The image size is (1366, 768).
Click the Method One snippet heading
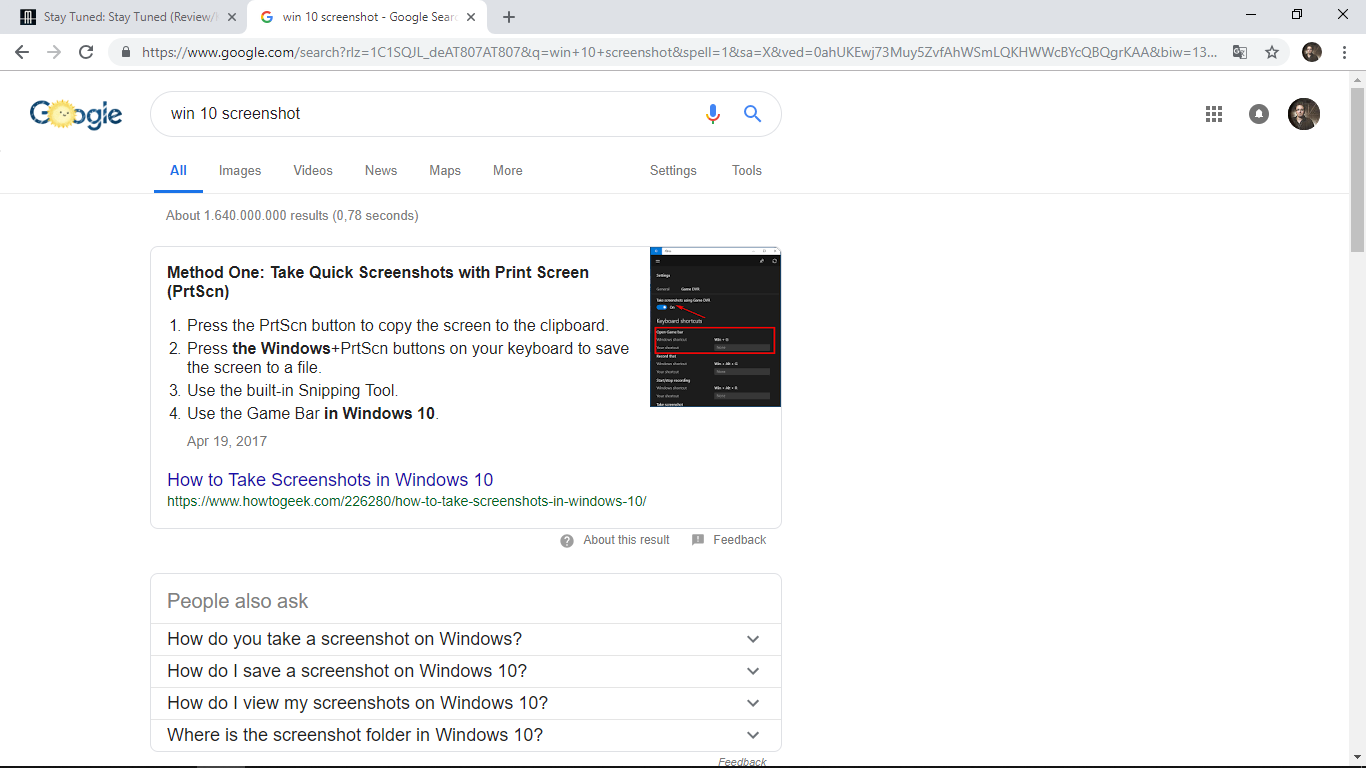coord(378,282)
